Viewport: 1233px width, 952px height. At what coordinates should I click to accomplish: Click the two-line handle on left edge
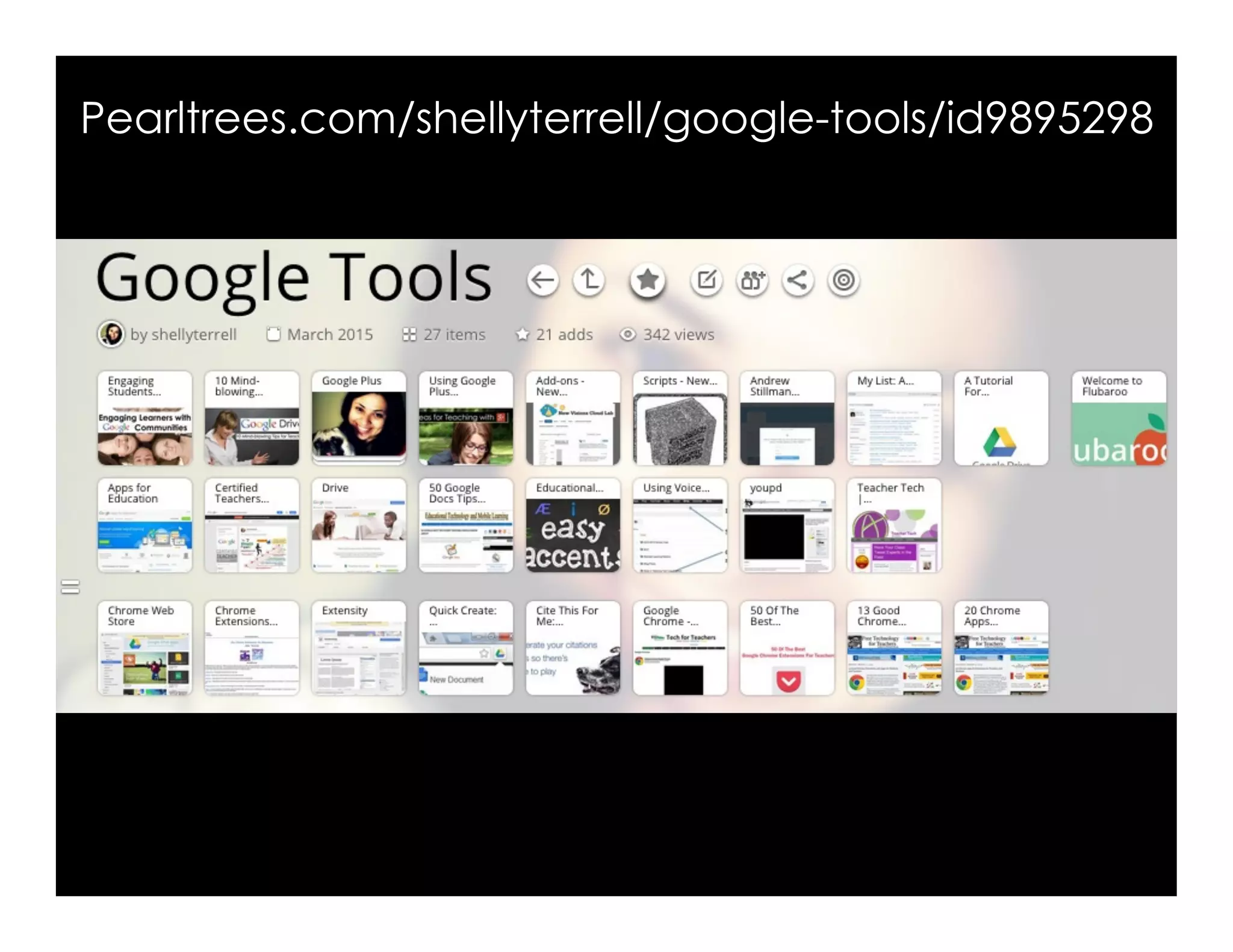point(70,587)
